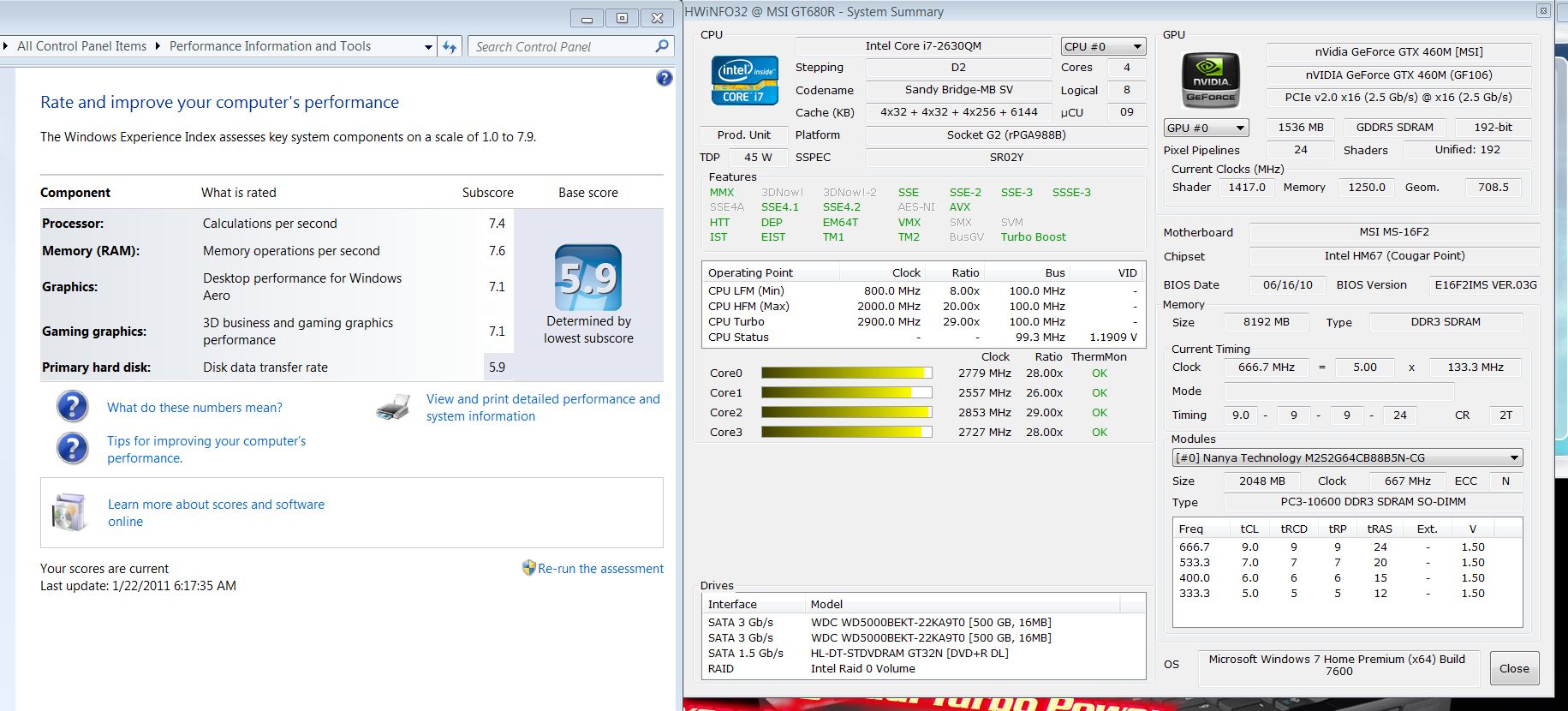Click the printer icon beside the print link
The image size is (1568, 711).
click(x=393, y=408)
